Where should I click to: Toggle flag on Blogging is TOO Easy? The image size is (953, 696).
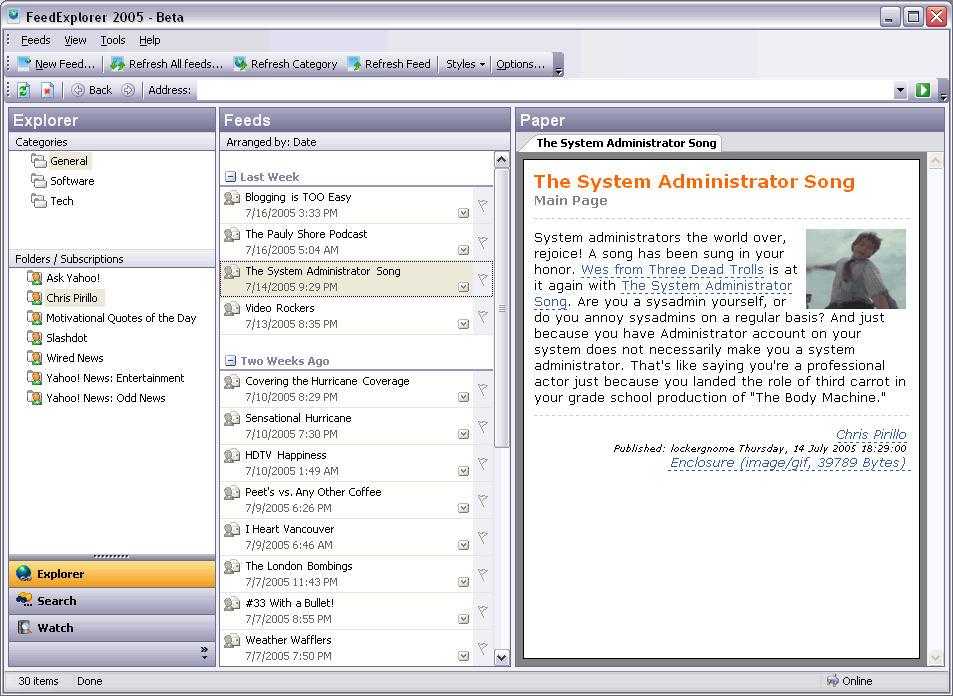[x=483, y=205]
